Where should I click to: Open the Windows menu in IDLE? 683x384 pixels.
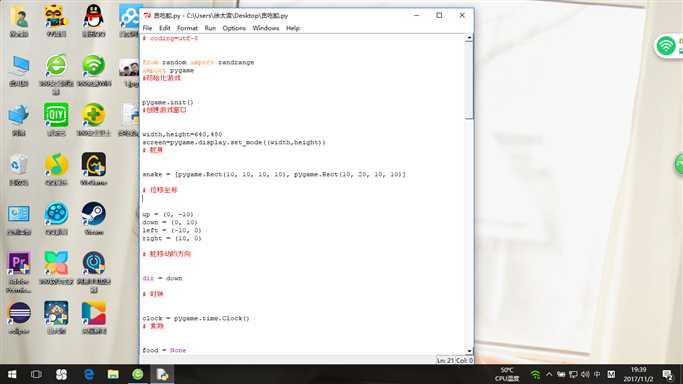tap(265, 28)
